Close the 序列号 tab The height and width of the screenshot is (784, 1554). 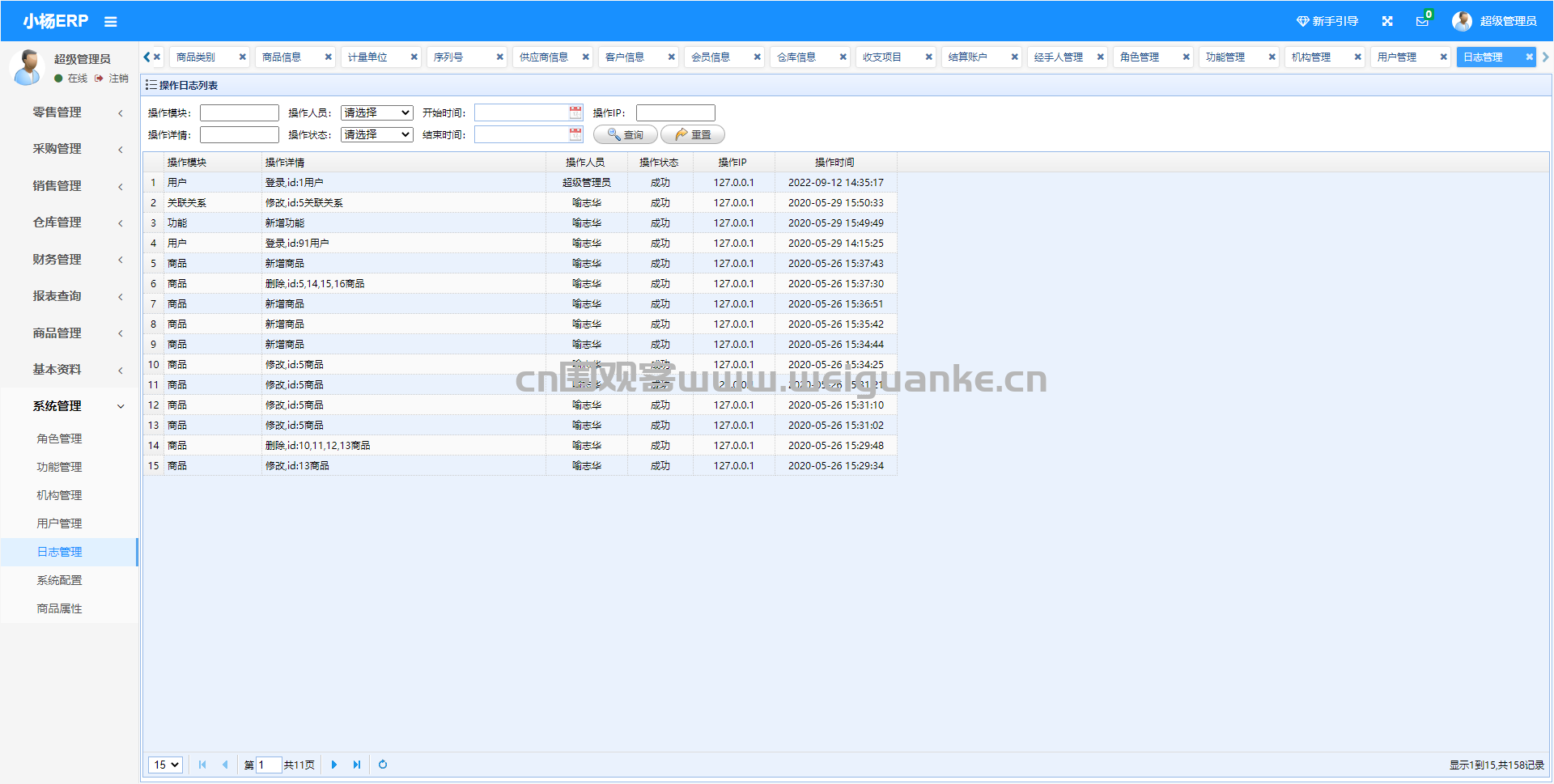click(499, 57)
